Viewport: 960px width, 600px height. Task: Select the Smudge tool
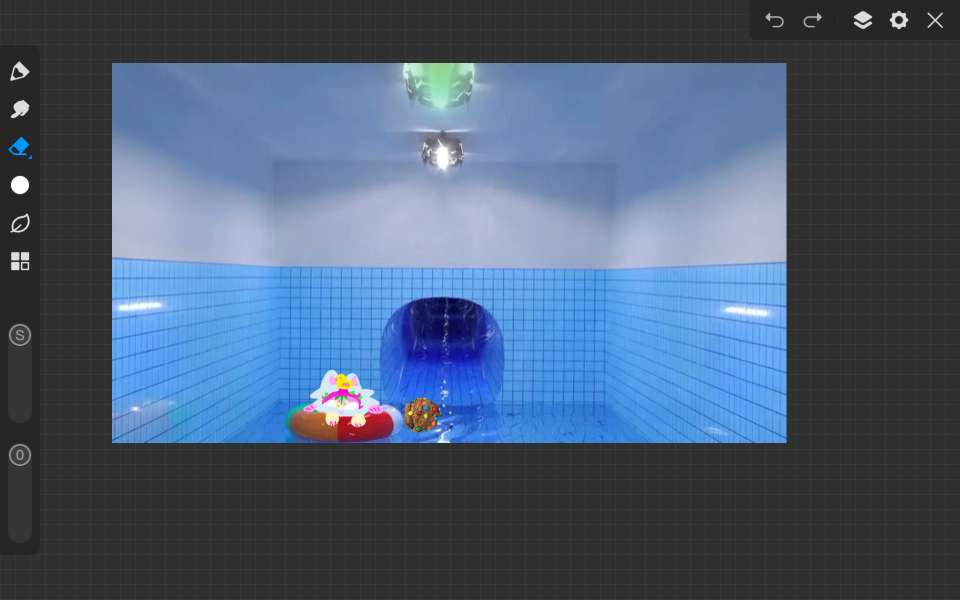pyautogui.click(x=20, y=109)
